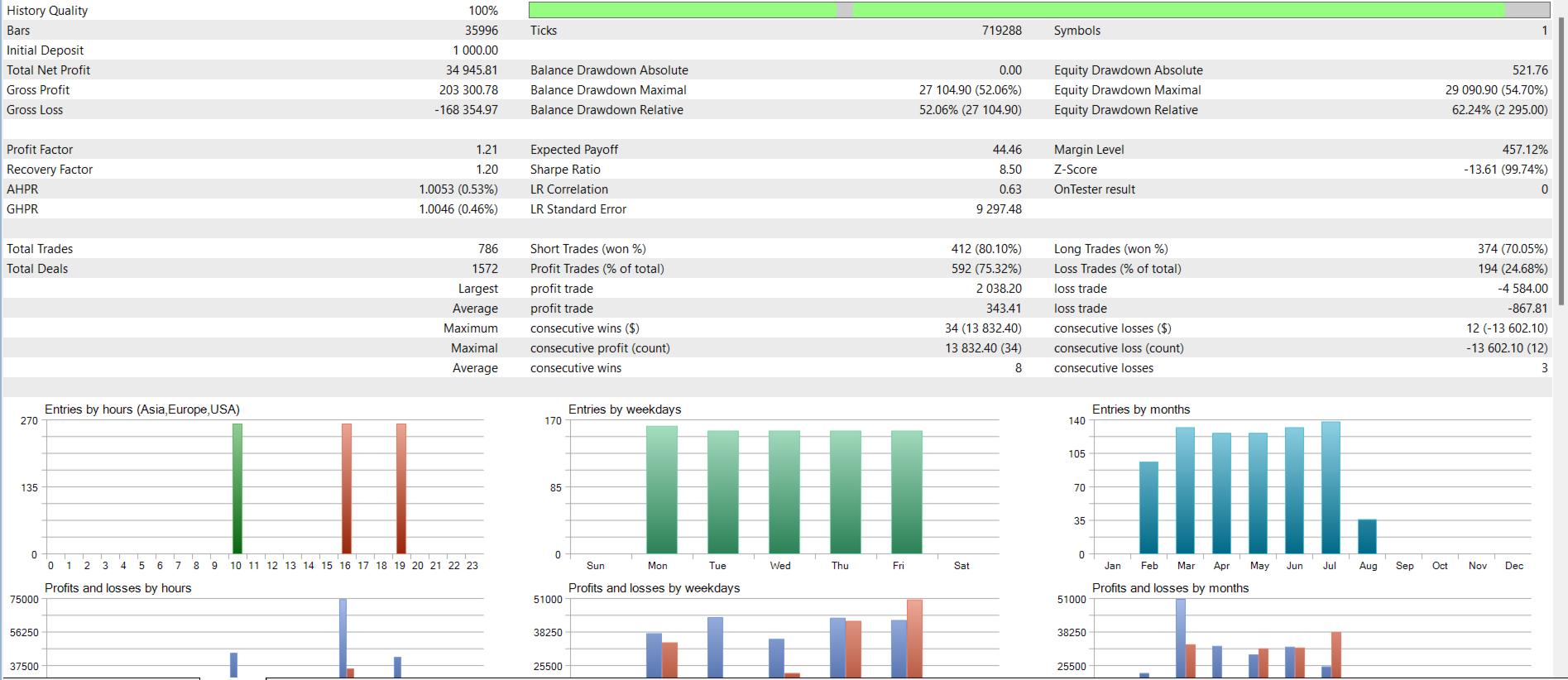This screenshot has width=1568, height=680.
Task: Click the Margin Level value 457.12%
Action: [1525, 150]
